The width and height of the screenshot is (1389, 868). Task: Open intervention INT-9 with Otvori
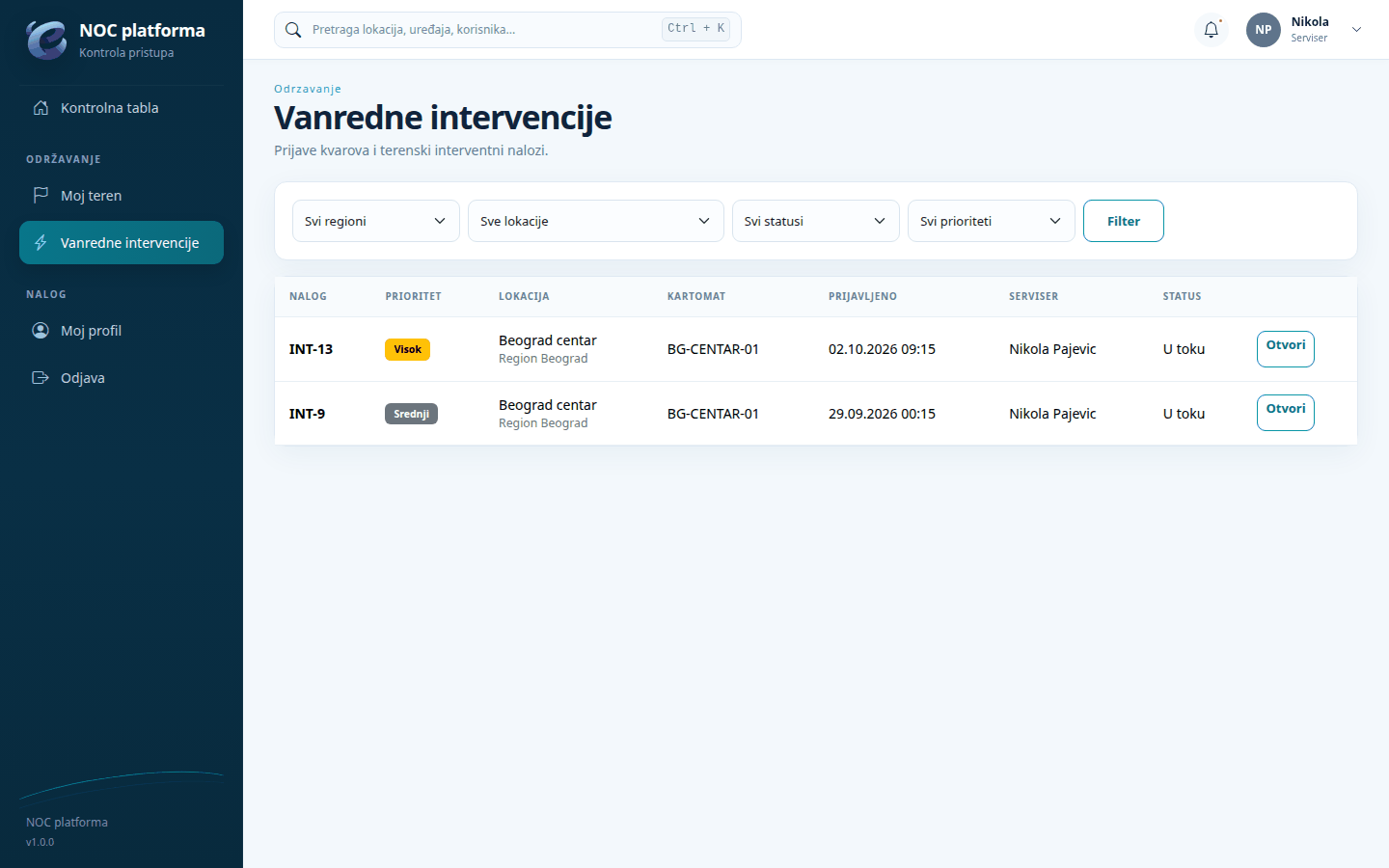pos(1286,413)
